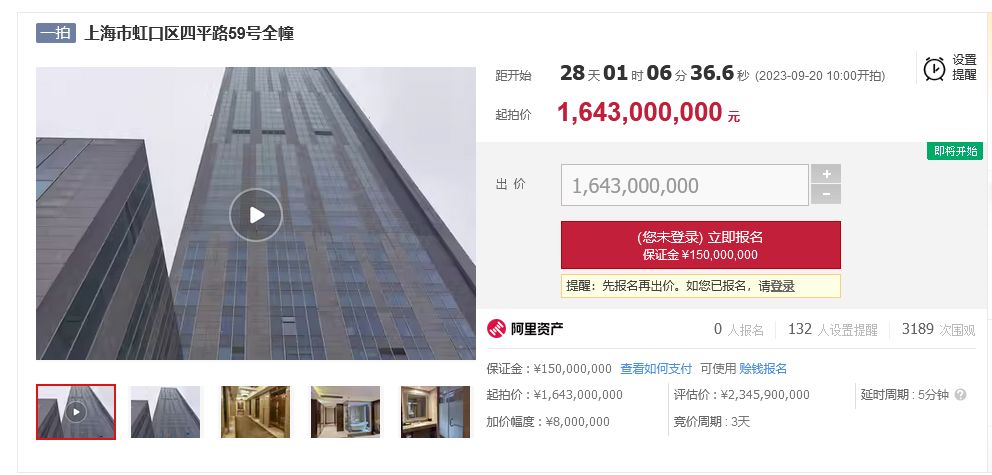Screen dimensions: 992x475
Task: Select the fifth bathroom thumbnail
Action: click(435, 412)
